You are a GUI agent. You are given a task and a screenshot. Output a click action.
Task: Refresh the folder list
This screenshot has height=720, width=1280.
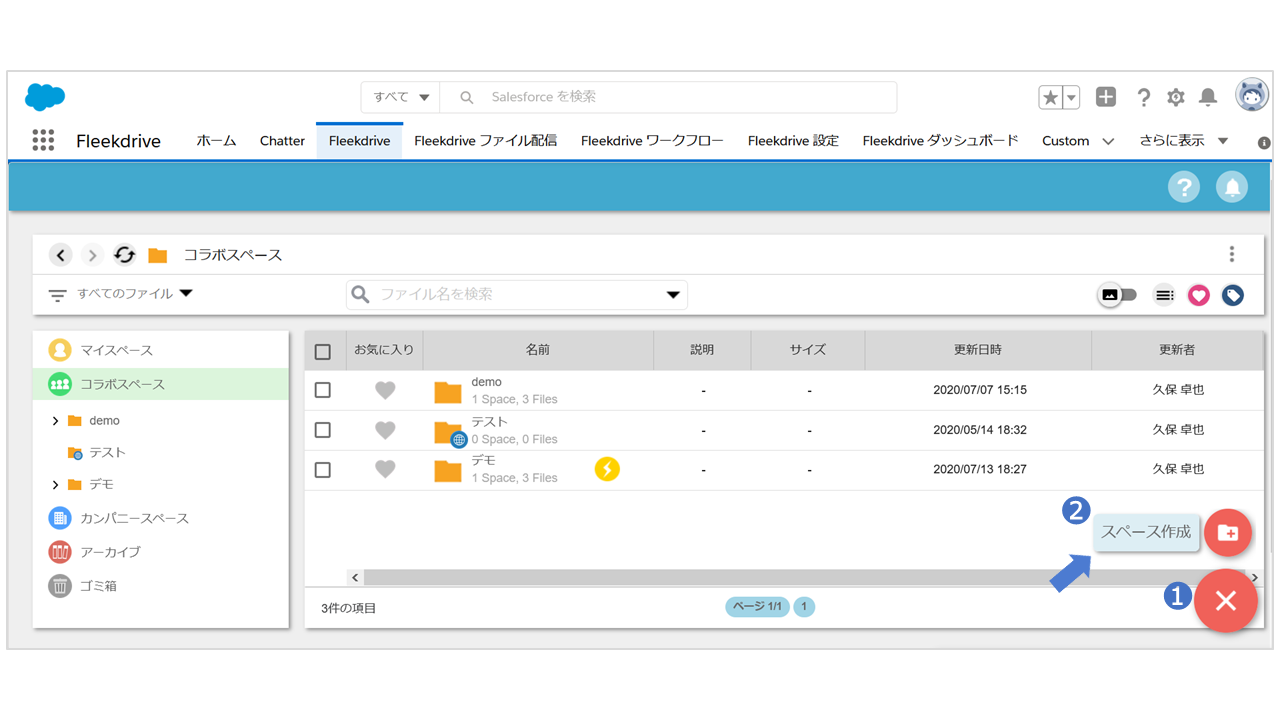coord(124,255)
